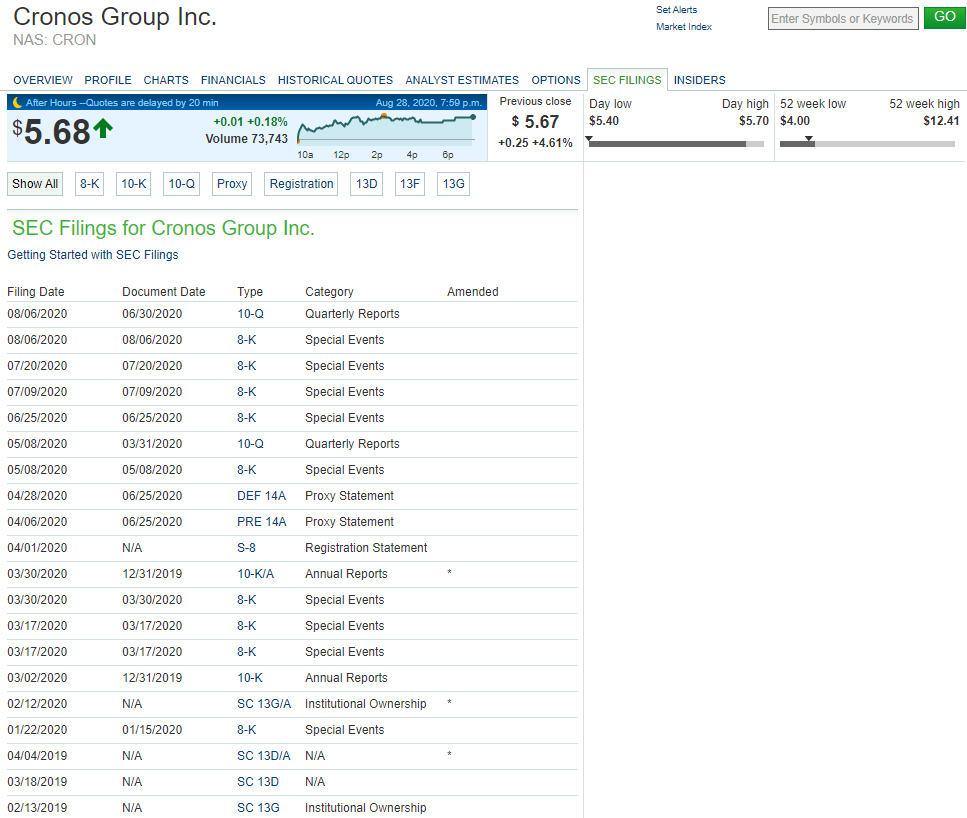This screenshot has width=967, height=818.
Task: Select the Show All filter
Action: (35, 184)
